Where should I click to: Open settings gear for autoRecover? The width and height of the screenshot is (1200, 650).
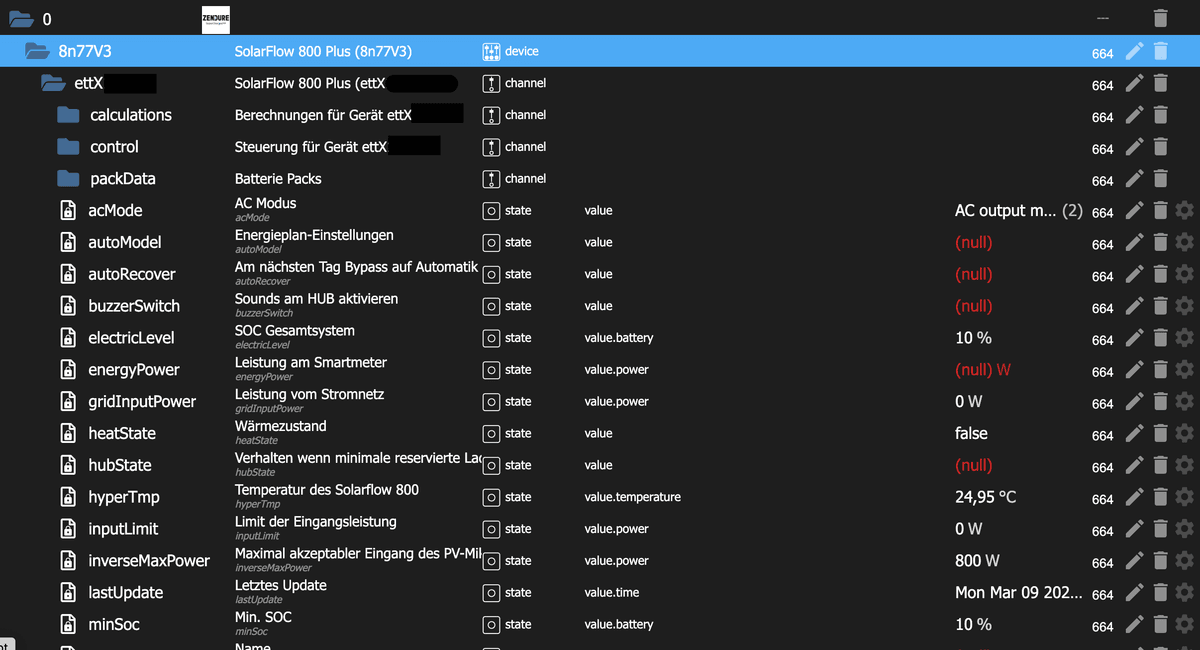1185,274
